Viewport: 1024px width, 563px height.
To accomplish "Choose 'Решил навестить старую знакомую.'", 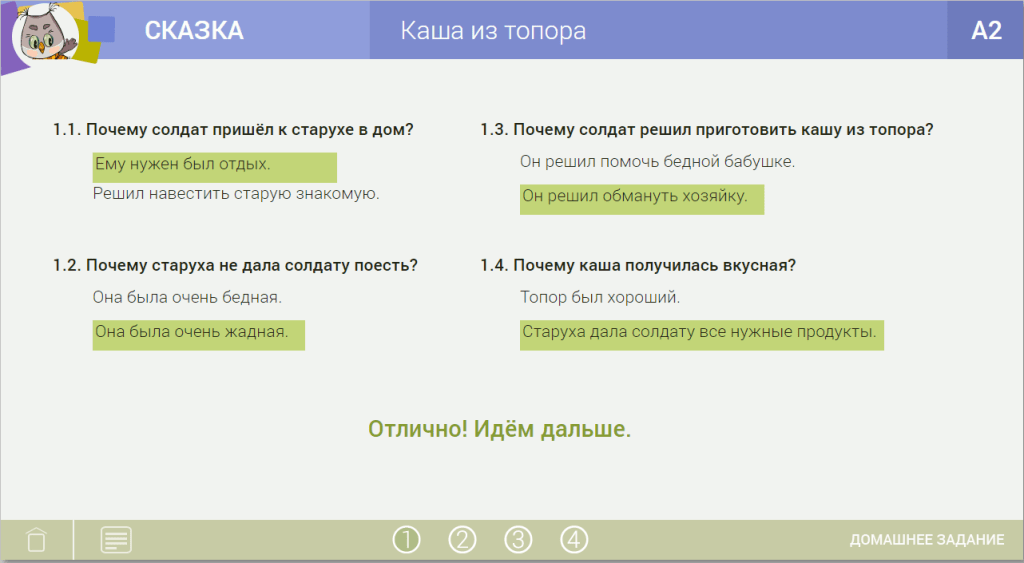I will point(236,194).
